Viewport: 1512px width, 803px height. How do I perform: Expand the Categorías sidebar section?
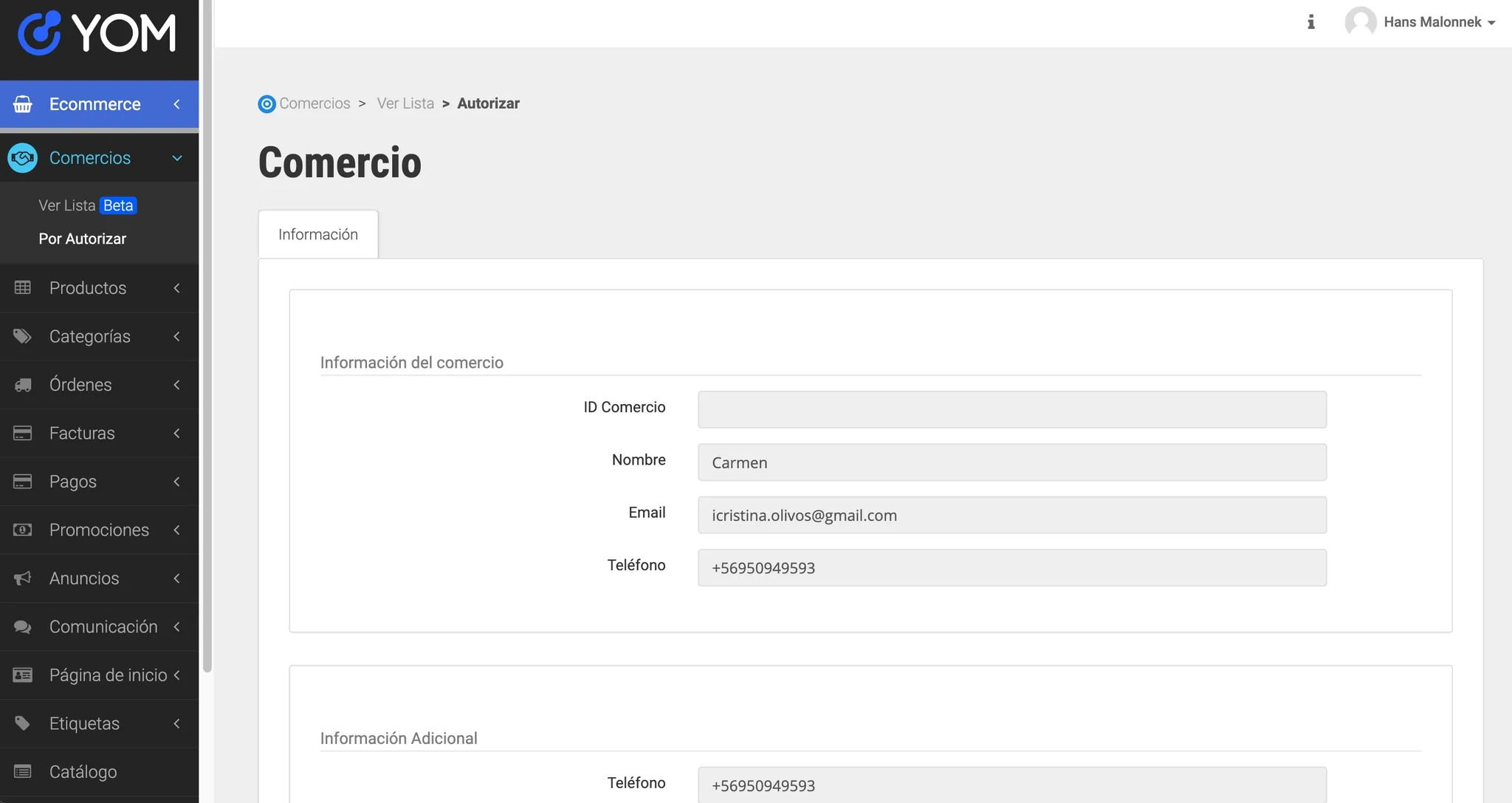coord(90,336)
